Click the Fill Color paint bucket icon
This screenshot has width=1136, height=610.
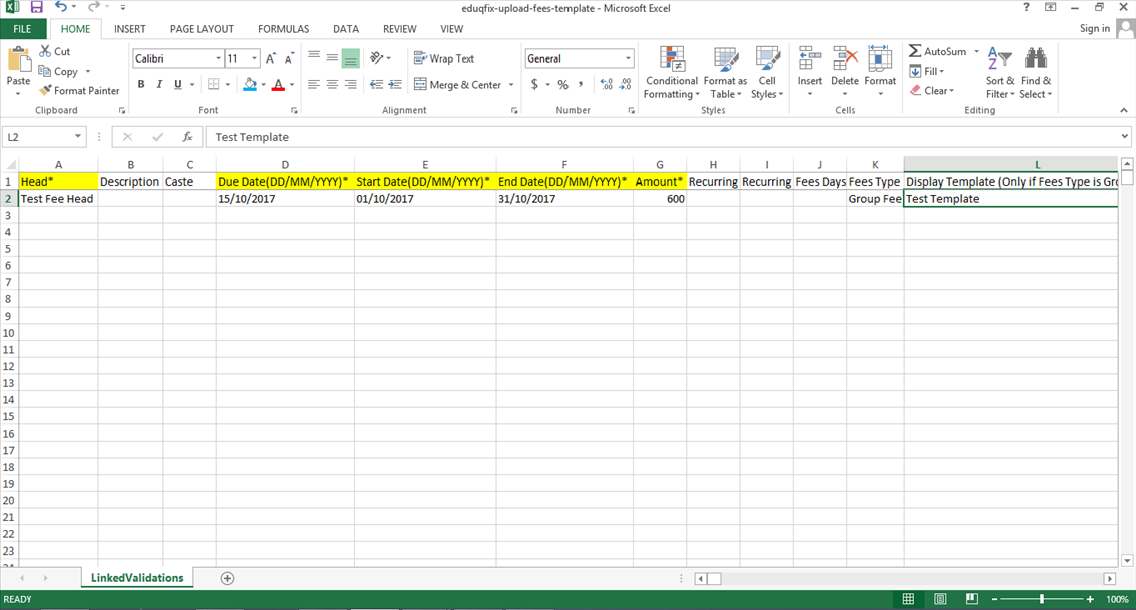click(x=250, y=84)
